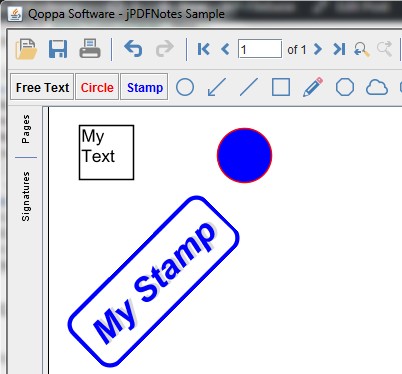Select the square annotation tool

(x=281, y=87)
